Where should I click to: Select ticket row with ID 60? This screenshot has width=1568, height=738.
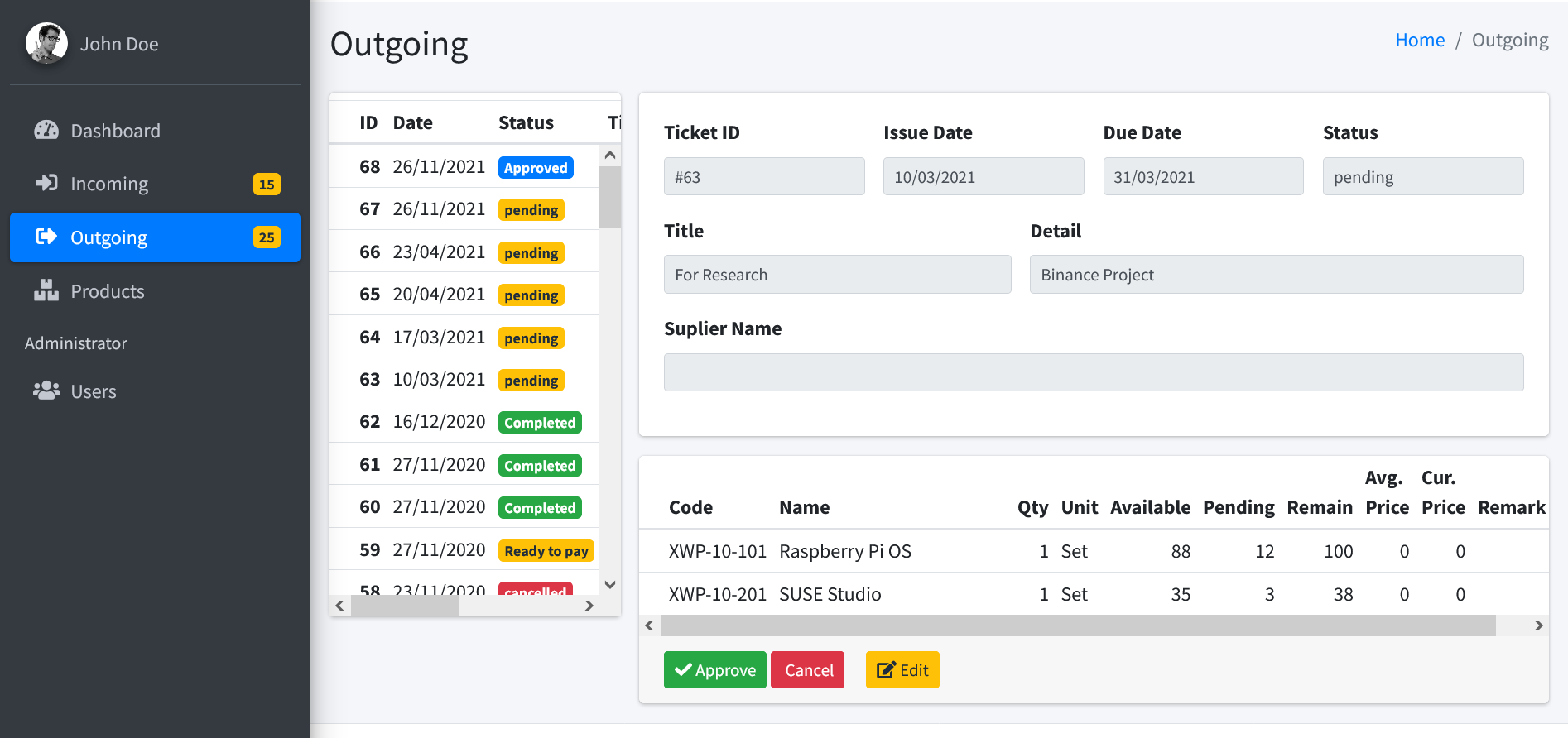[464, 506]
